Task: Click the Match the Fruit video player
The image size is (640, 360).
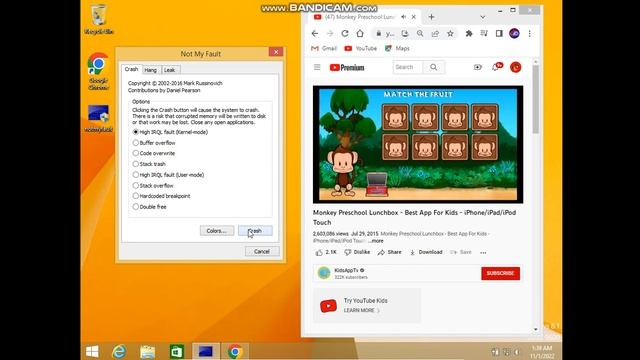Action: click(x=418, y=144)
